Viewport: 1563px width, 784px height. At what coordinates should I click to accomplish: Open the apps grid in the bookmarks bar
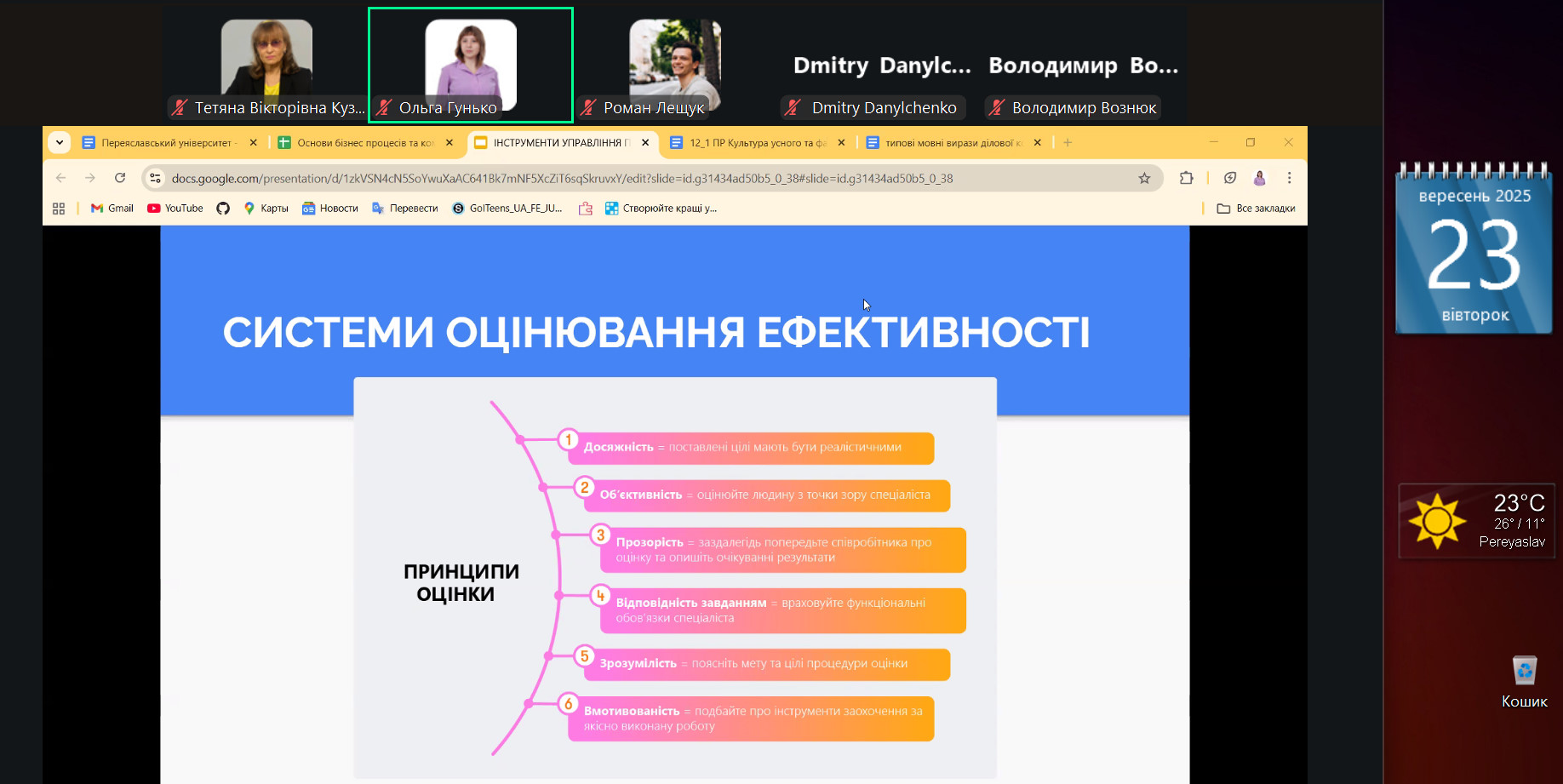coord(59,209)
